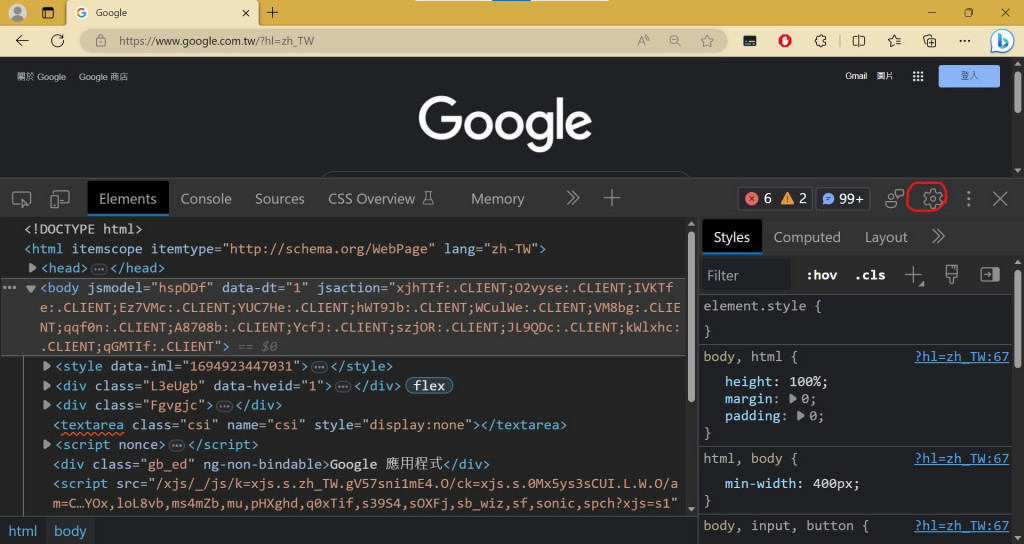Toggle split screen view icon
Image resolution: width=1024 pixels, height=544 pixels.
pyautogui.click(x=859, y=40)
